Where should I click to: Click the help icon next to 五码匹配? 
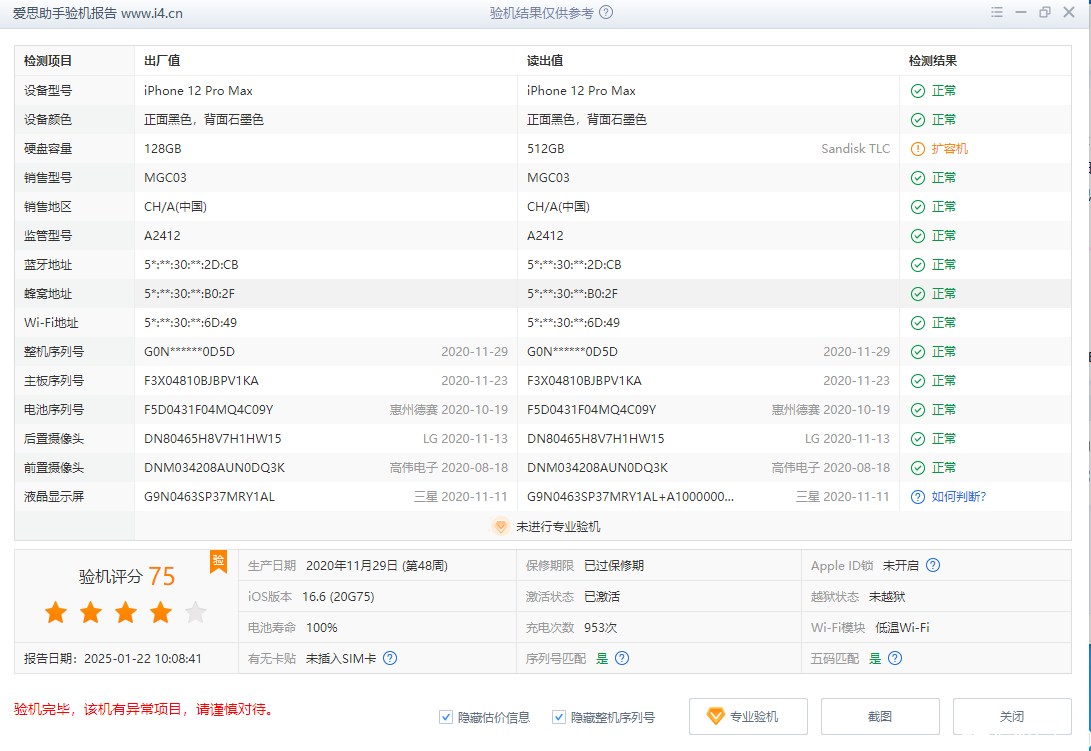click(895, 658)
